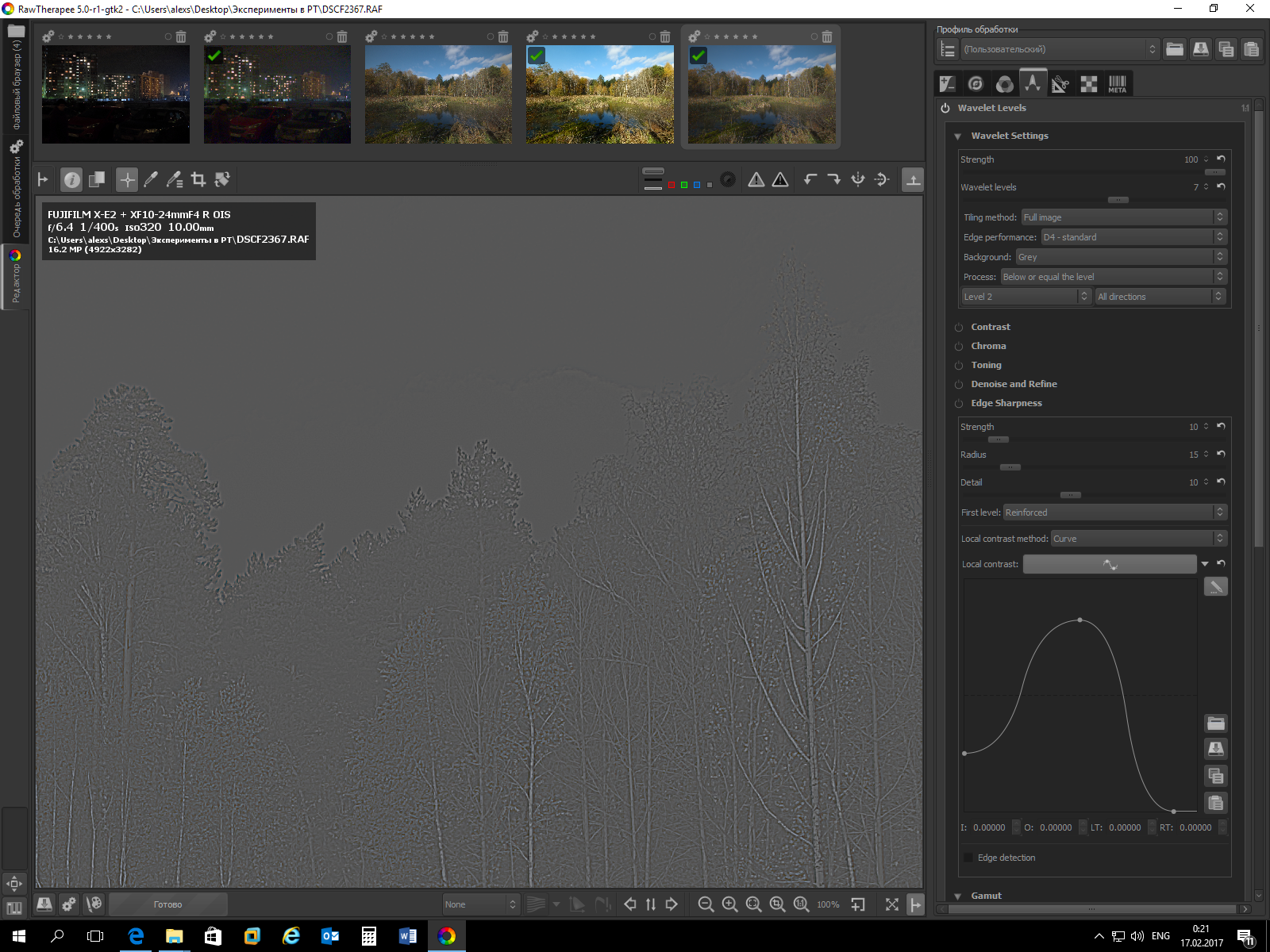Image resolution: width=1270 pixels, height=952 pixels.
Task: Enable Denoise and Refine module
Action: (959, 385)
